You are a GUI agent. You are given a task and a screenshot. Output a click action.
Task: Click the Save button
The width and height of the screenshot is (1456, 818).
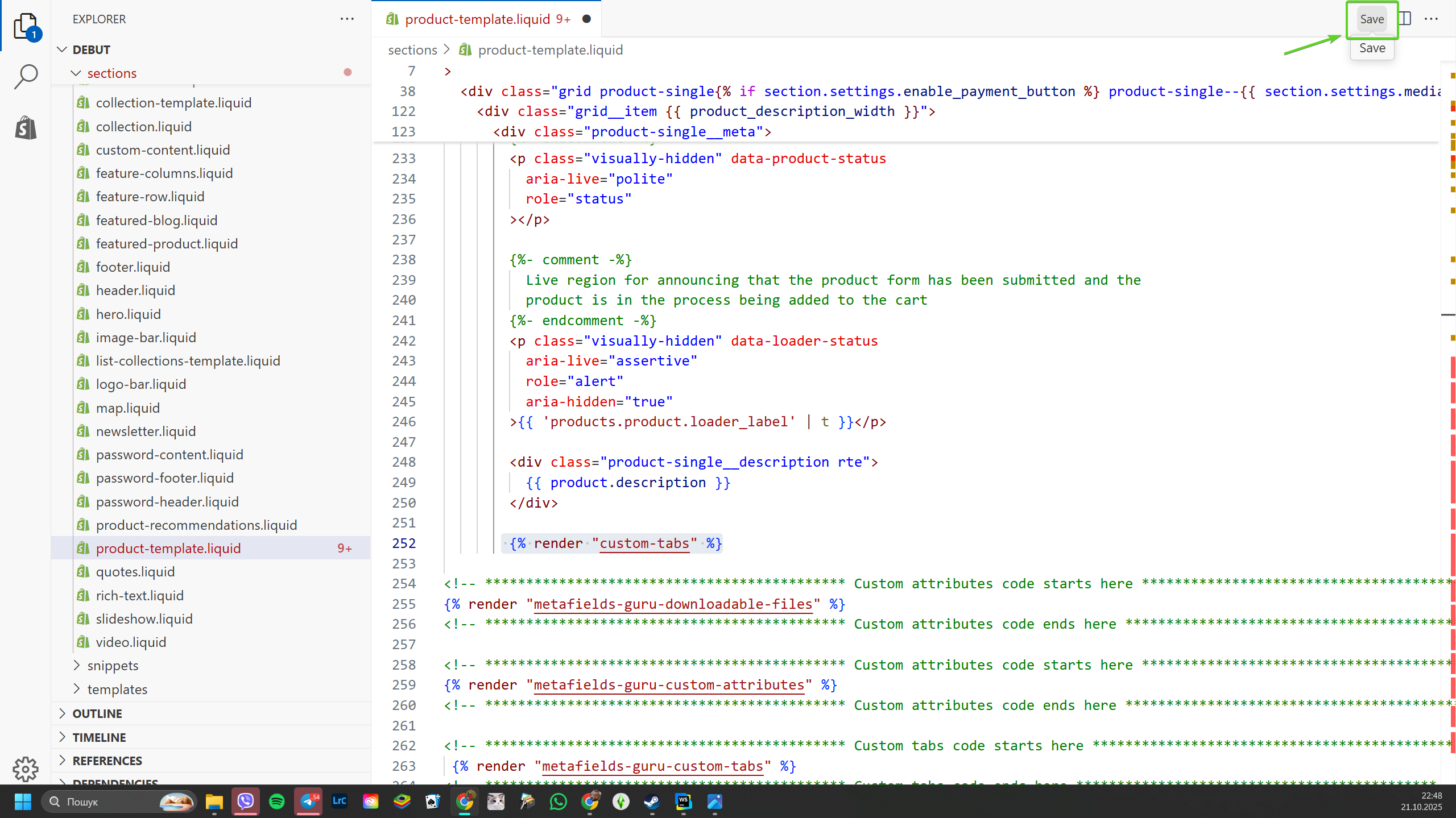point(1371,19)
